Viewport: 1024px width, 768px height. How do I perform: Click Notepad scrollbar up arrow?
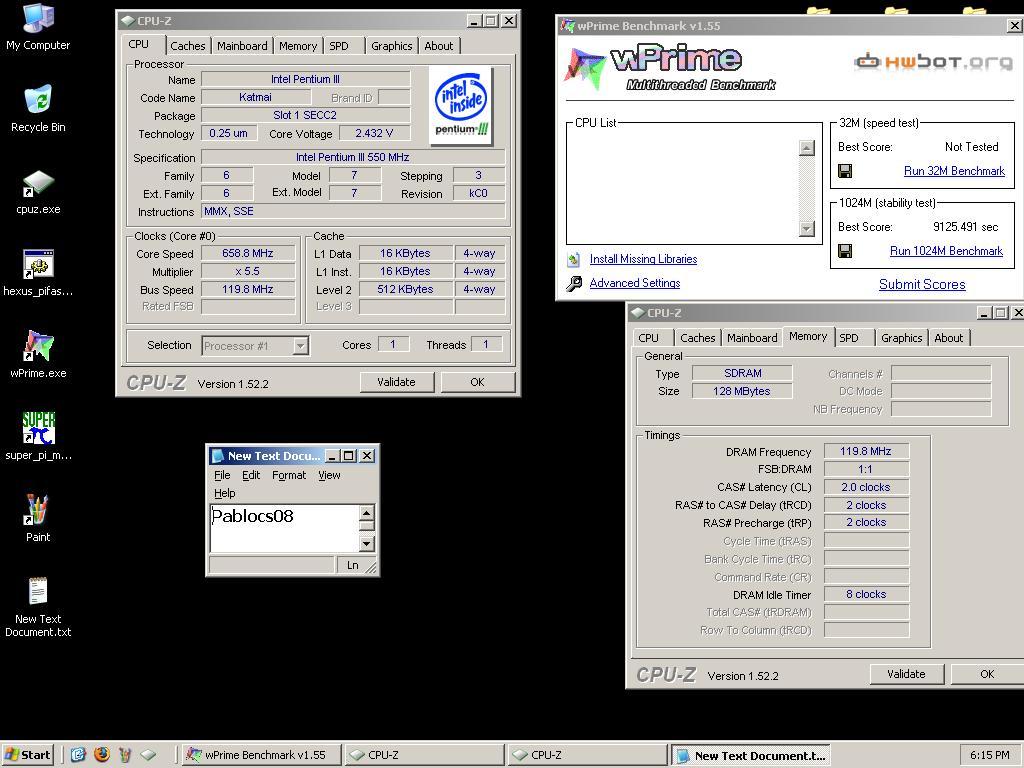366,513
